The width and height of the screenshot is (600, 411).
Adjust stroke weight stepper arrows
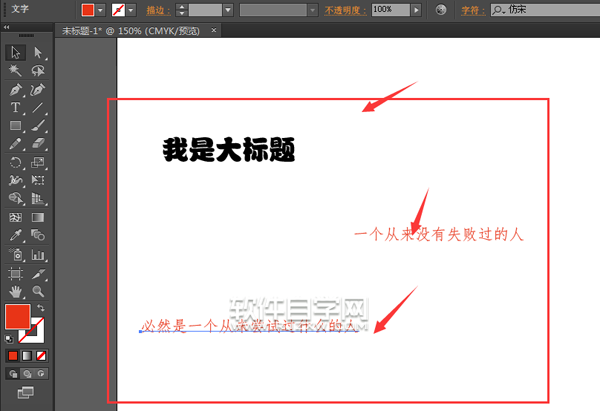(x=182, y=10)
